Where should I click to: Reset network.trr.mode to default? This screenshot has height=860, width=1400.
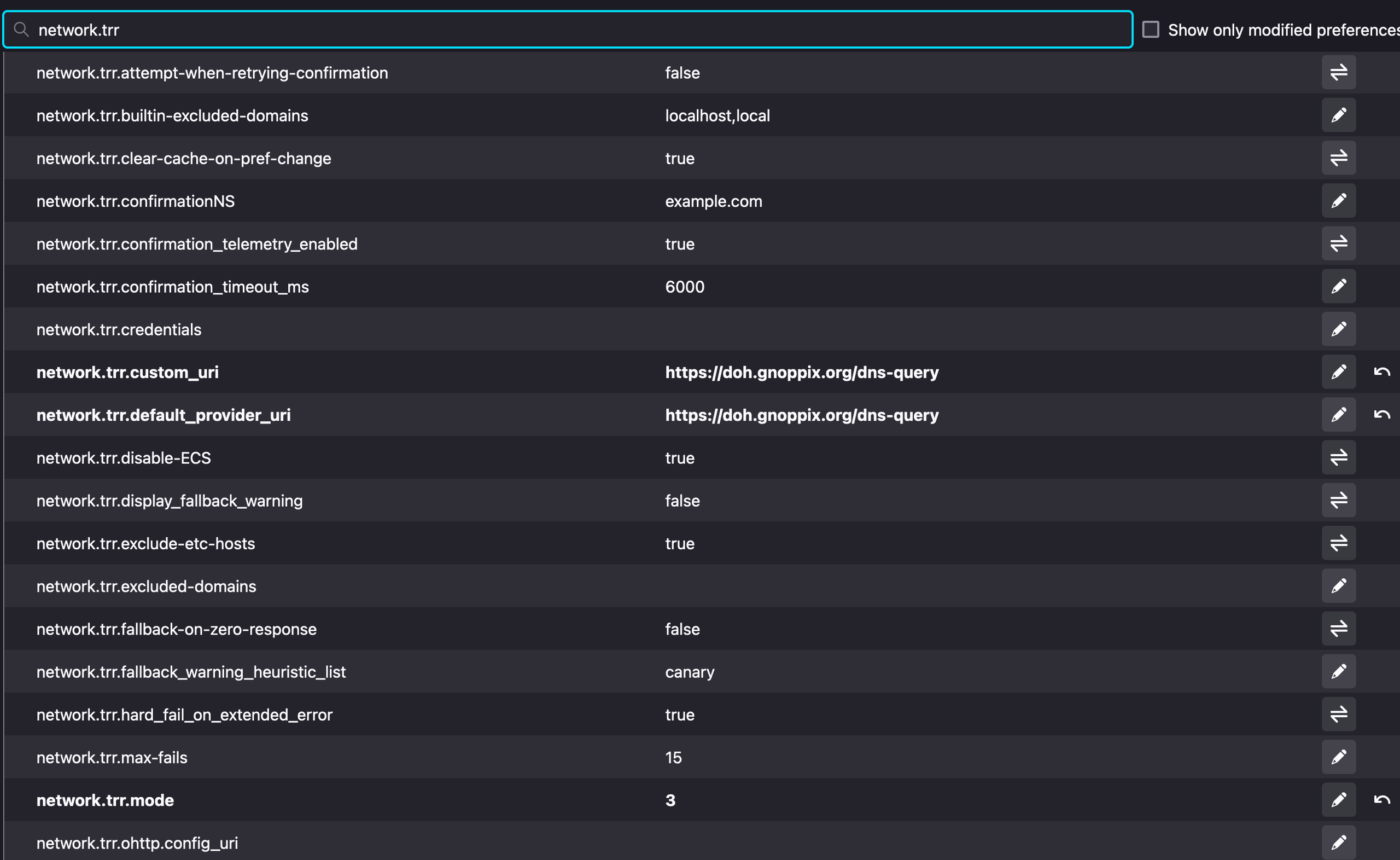[x=1381, y=800]
